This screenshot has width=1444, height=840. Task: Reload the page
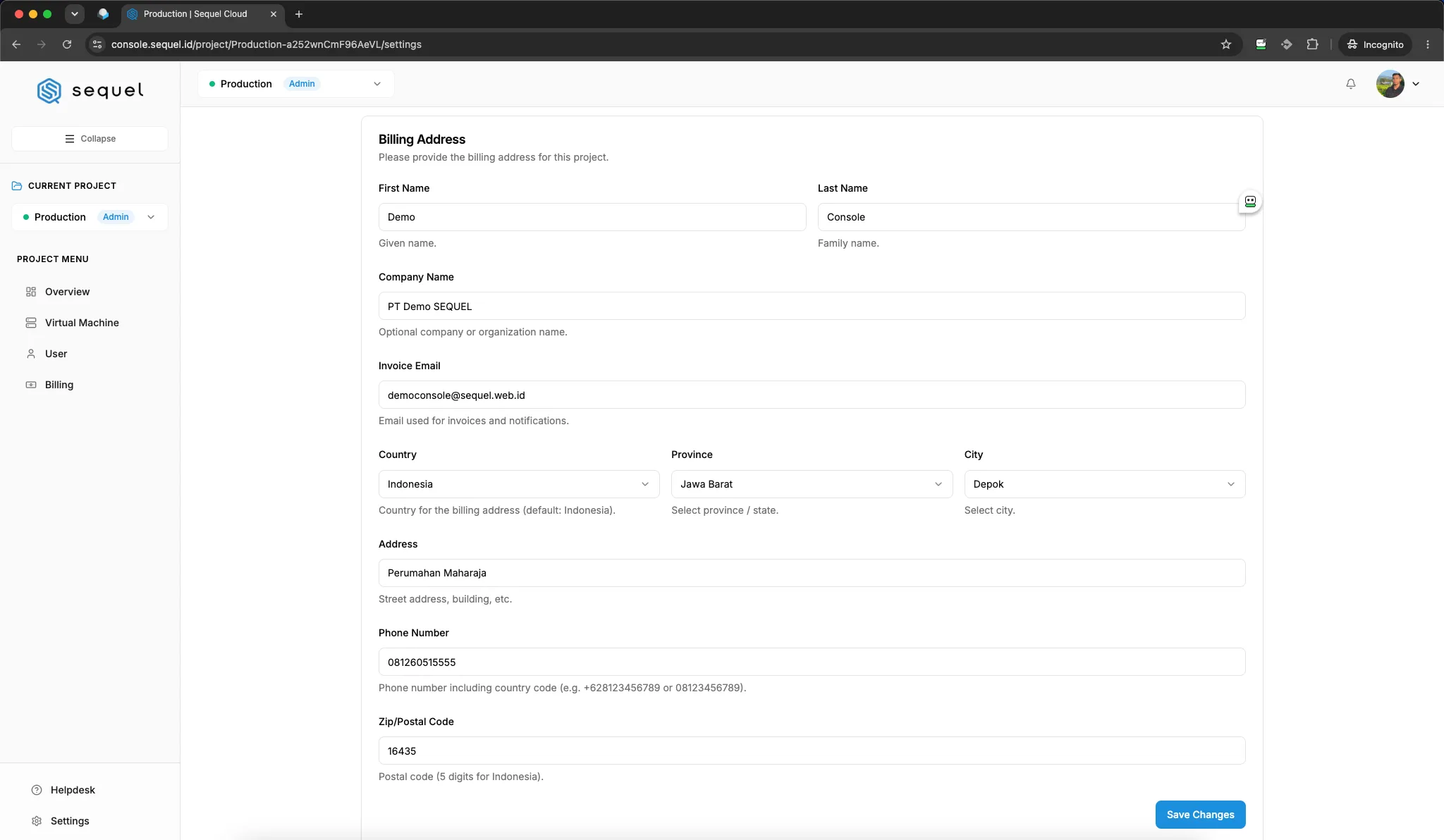click(x=67, y=44)
